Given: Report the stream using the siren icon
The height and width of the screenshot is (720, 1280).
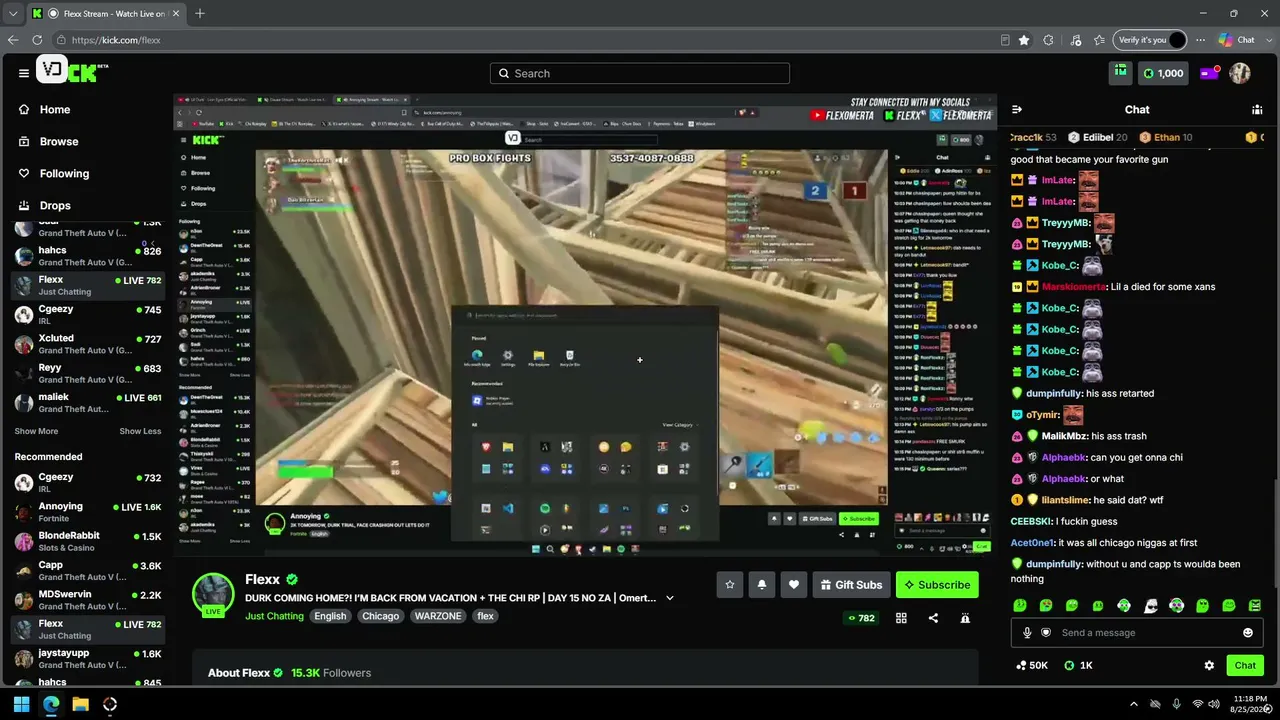Looking at the screenshot, I should coord(965,618).
